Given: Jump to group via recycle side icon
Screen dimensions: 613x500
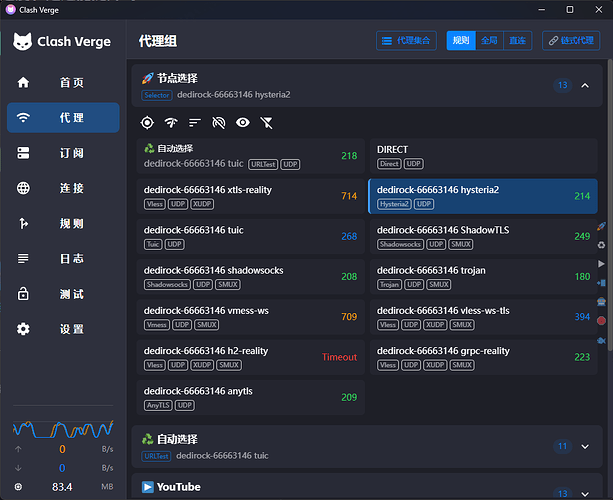Looking at the screenshot, I should pos(601,245).
